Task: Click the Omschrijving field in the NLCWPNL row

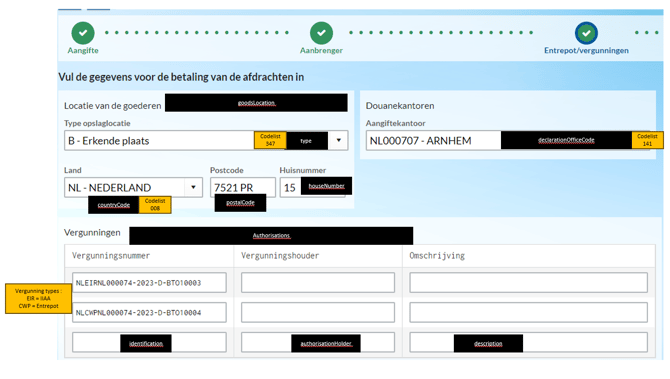Action: click(x=529, y=313)
